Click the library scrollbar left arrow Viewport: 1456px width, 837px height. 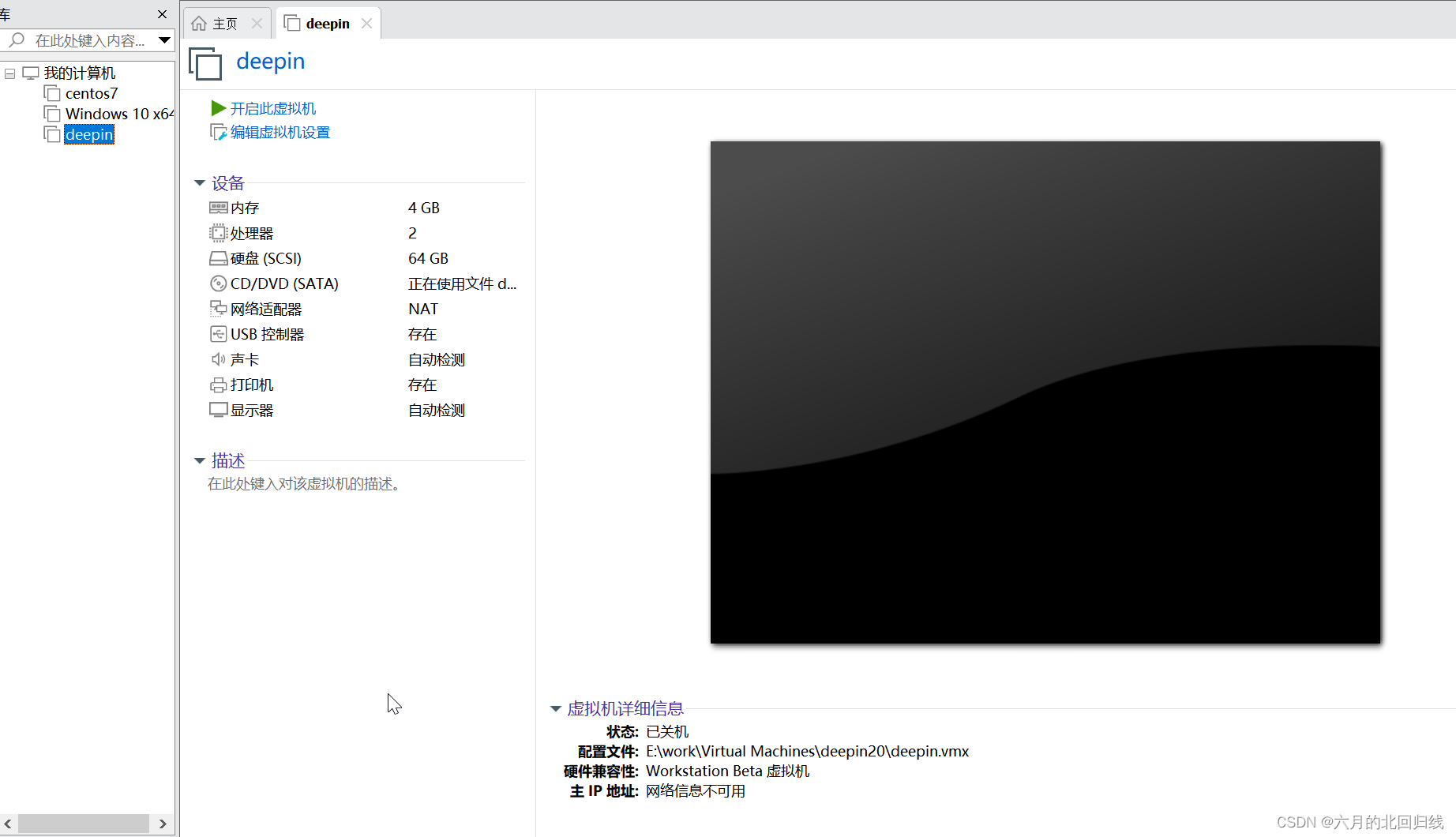[x=8, y=824]
